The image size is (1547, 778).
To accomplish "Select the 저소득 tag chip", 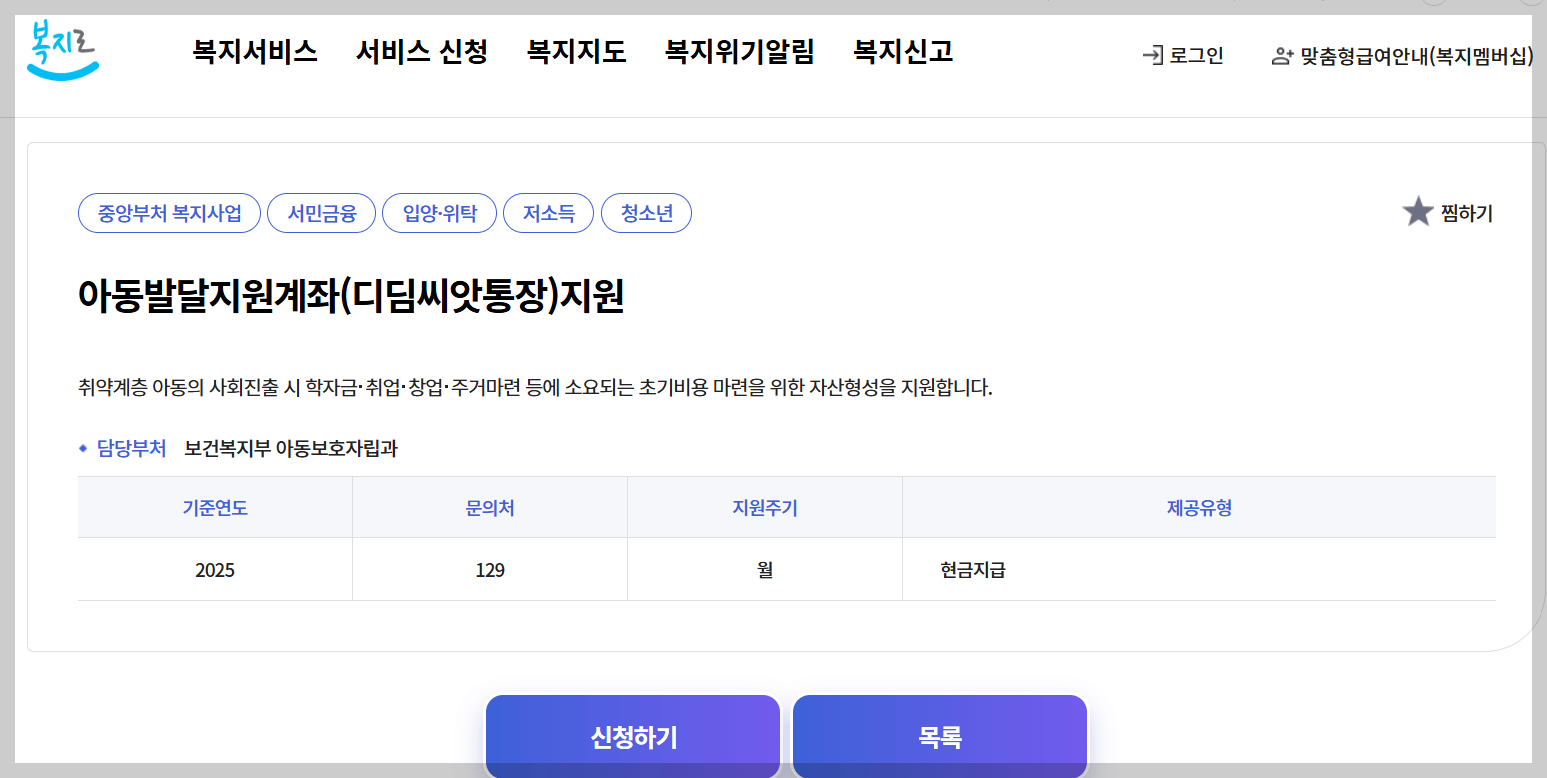I will 548,212.
